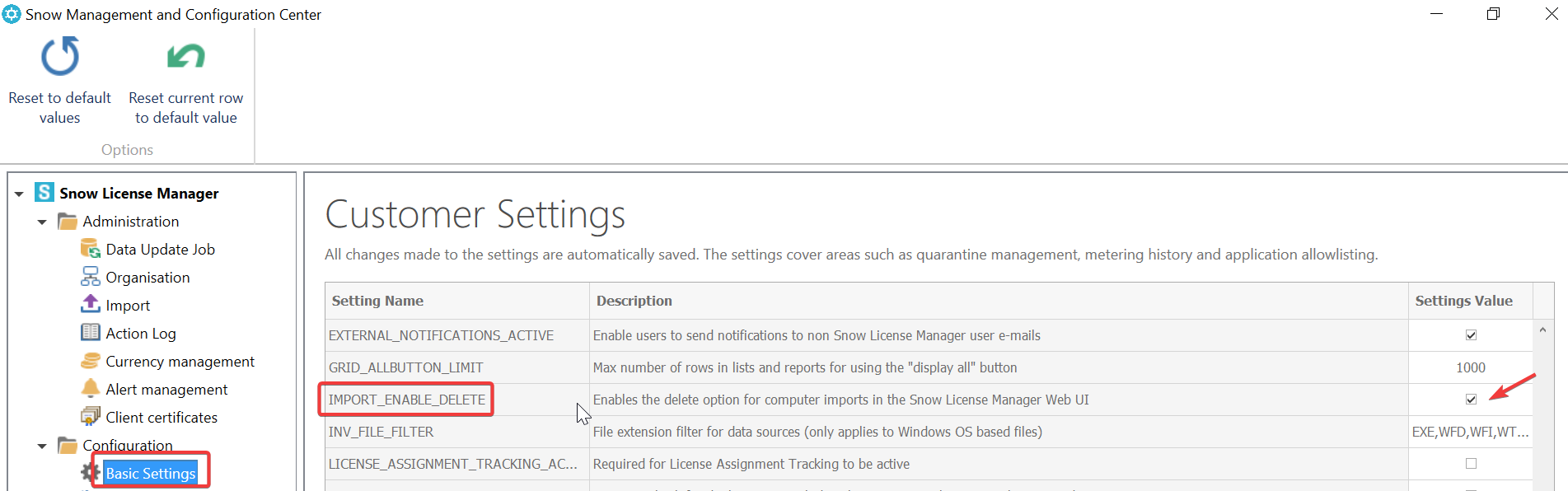The width and height of the screenshot is (1568, 491).
Task: Open the Import tree item
Action: (x=128, y=306)
